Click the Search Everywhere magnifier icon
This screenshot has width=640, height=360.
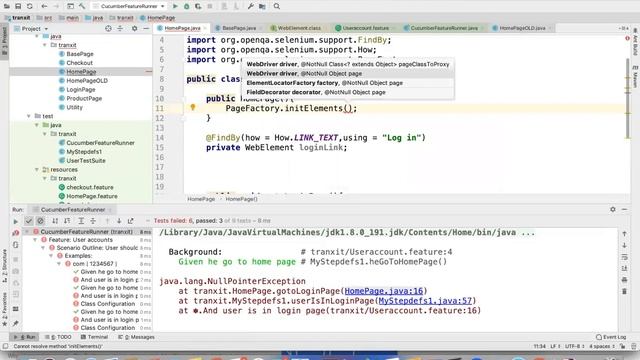277,6
